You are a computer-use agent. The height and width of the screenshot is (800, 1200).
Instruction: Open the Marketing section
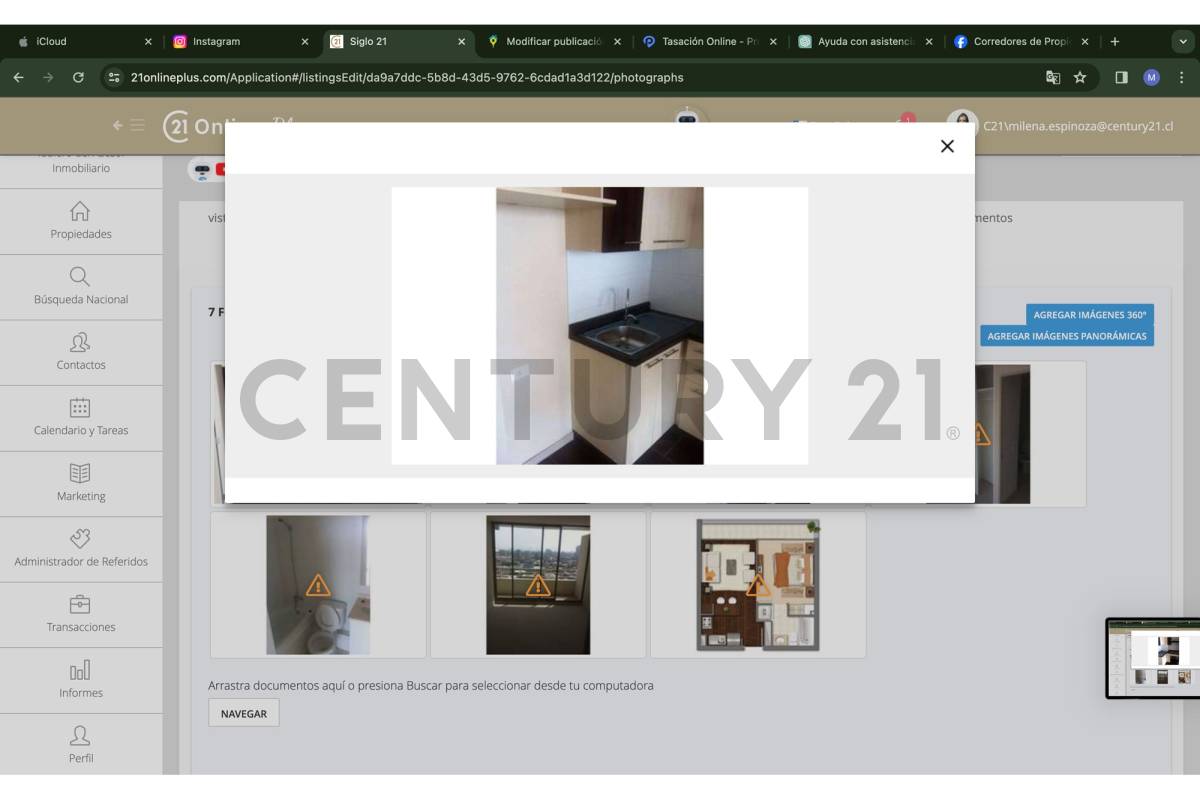pos(81,483)
